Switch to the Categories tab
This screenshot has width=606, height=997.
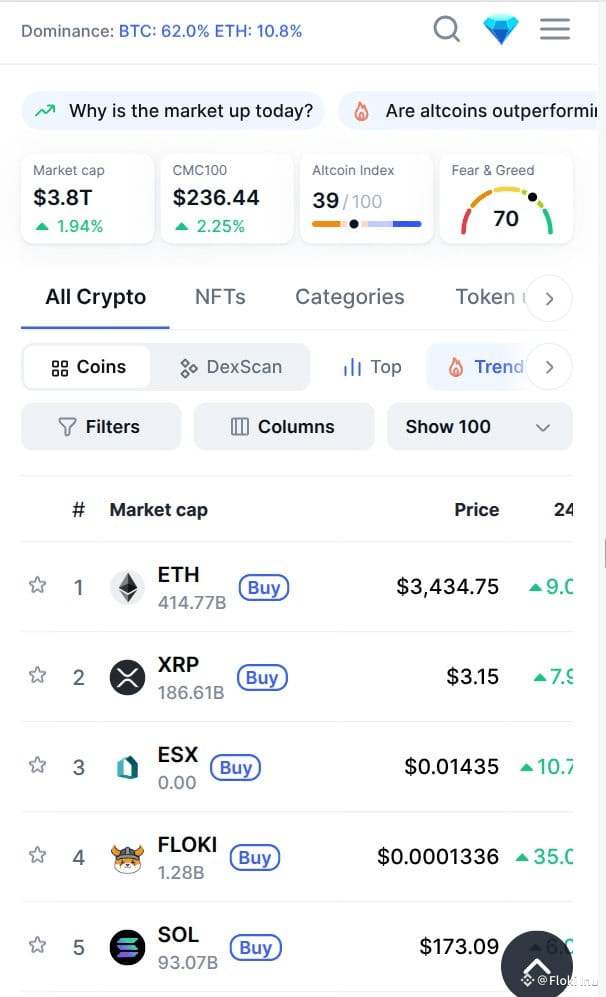coord(350,297)
